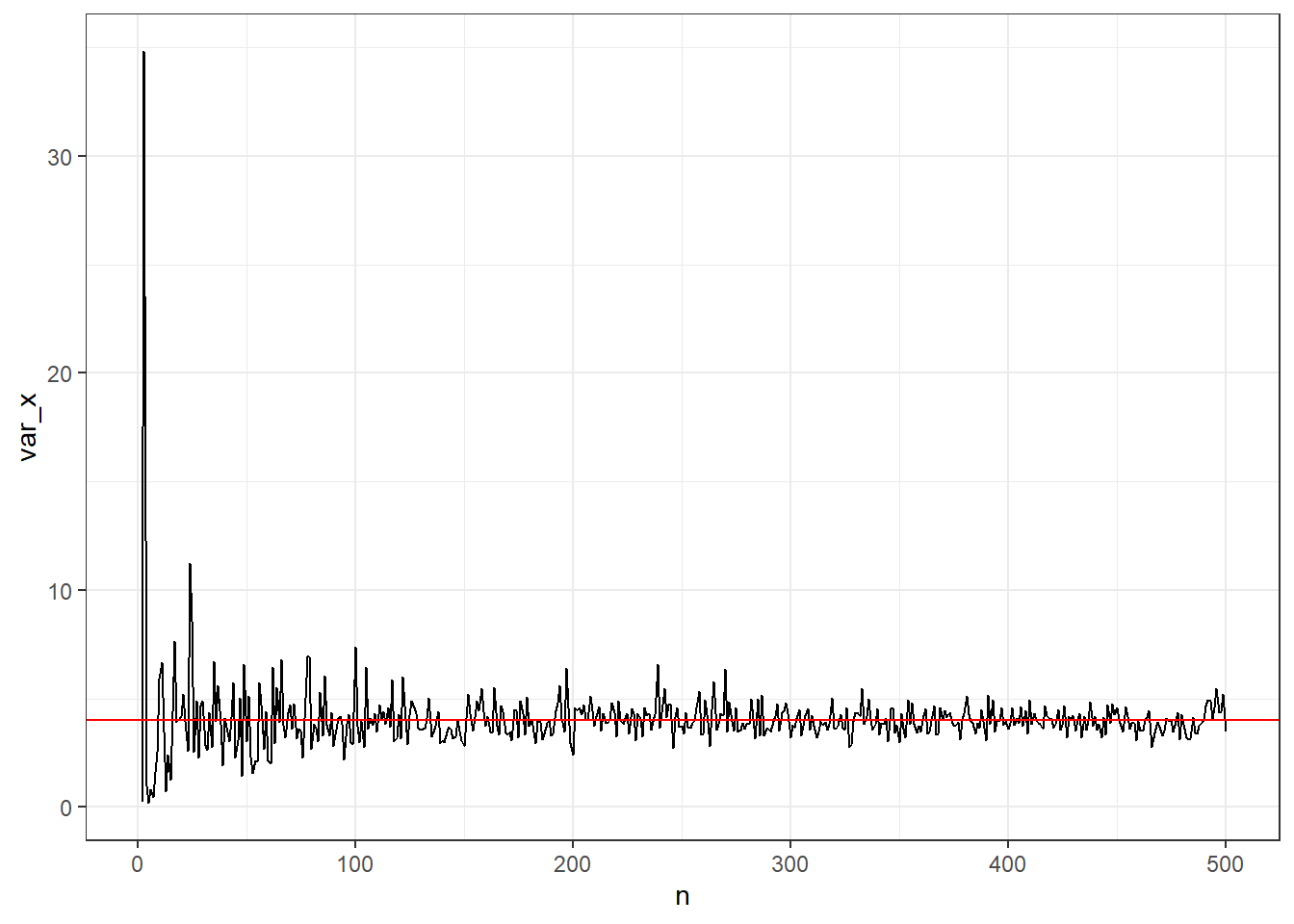Click the spike peak at n=100
Screen dimensions: 1294x924
point(355,648)
